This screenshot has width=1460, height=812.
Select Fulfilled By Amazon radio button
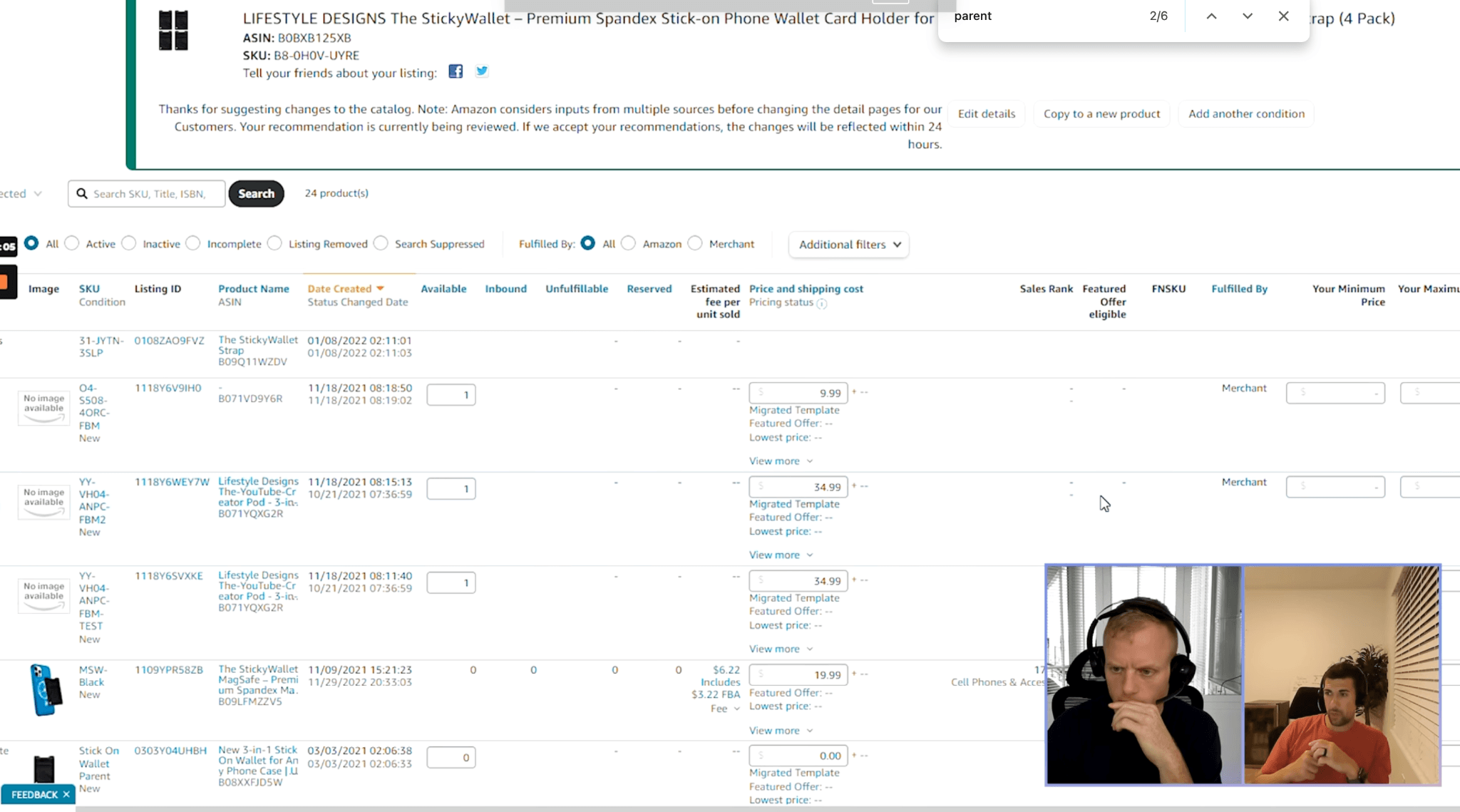pyautogui.click(x=628, y=243)
